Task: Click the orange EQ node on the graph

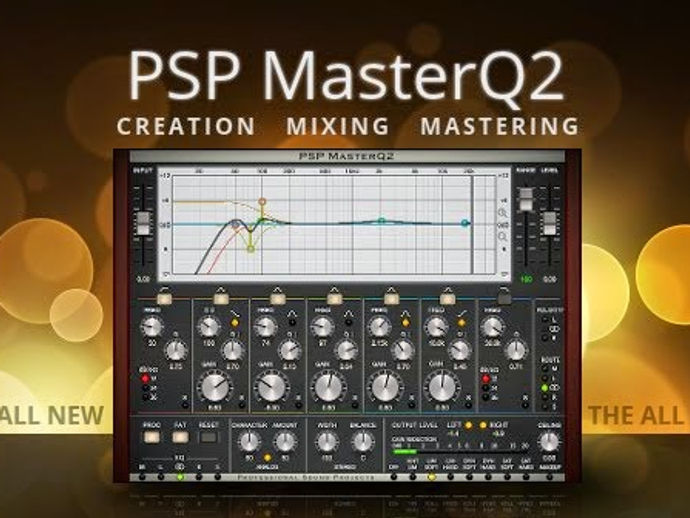Action: coord(262,202)
